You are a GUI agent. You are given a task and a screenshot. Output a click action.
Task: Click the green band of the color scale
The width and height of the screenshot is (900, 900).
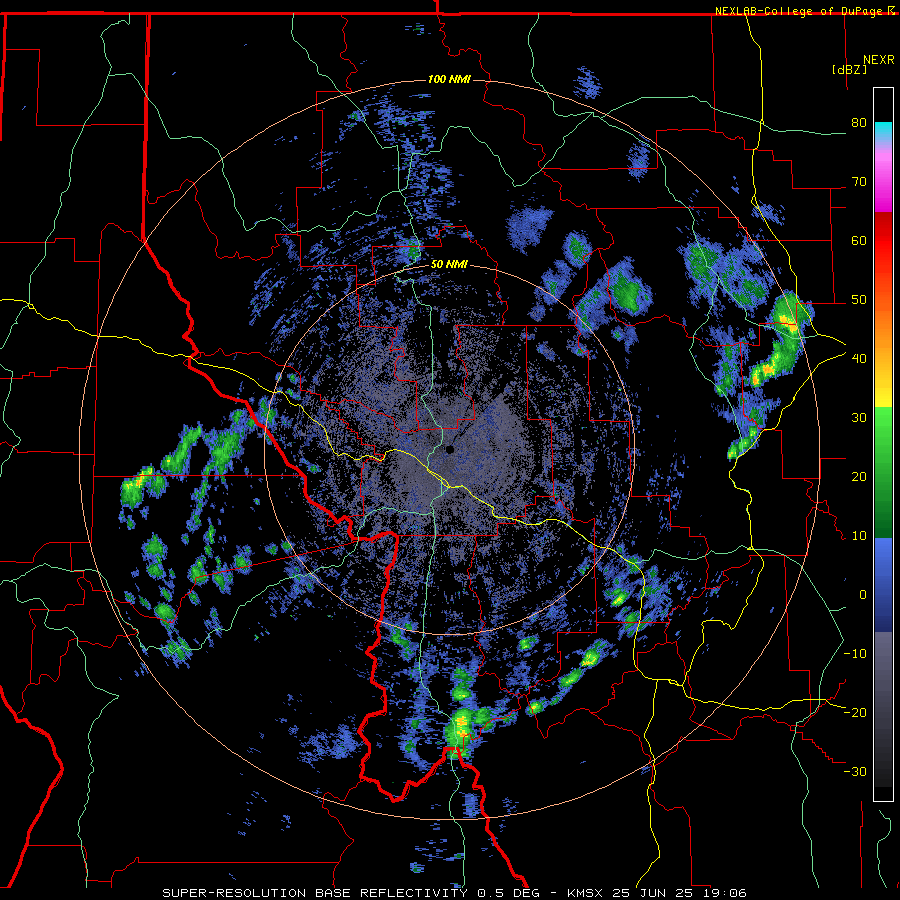(x=883, y=472)
